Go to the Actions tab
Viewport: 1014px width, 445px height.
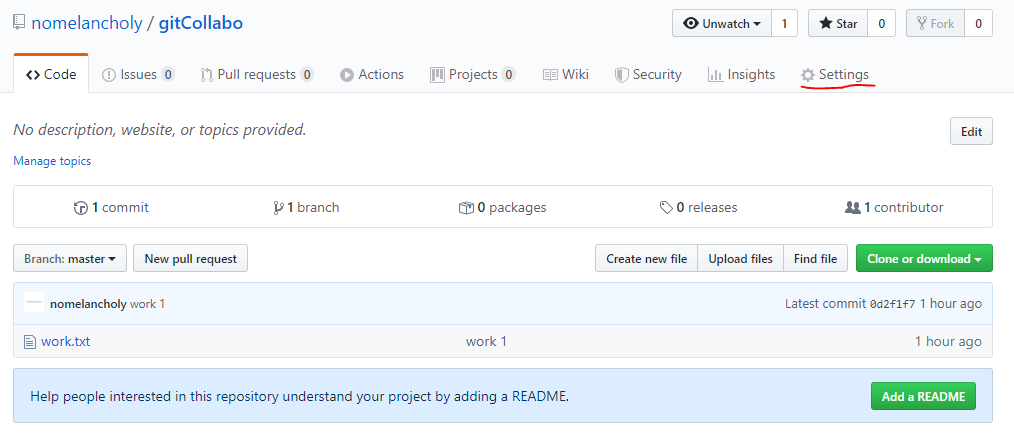click(372, 74)
